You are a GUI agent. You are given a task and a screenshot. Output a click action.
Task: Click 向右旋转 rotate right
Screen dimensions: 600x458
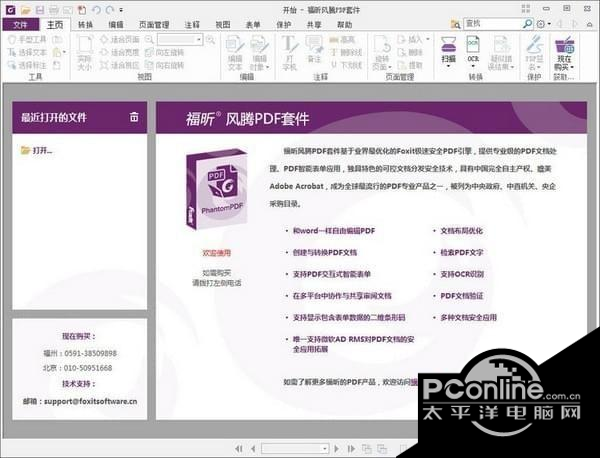pos(165,65)
